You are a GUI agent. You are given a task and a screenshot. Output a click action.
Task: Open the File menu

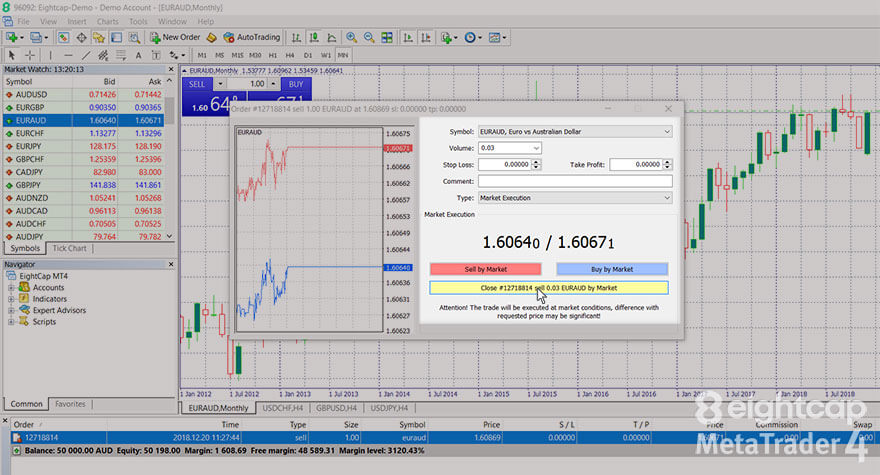click(x=24, y=21)
